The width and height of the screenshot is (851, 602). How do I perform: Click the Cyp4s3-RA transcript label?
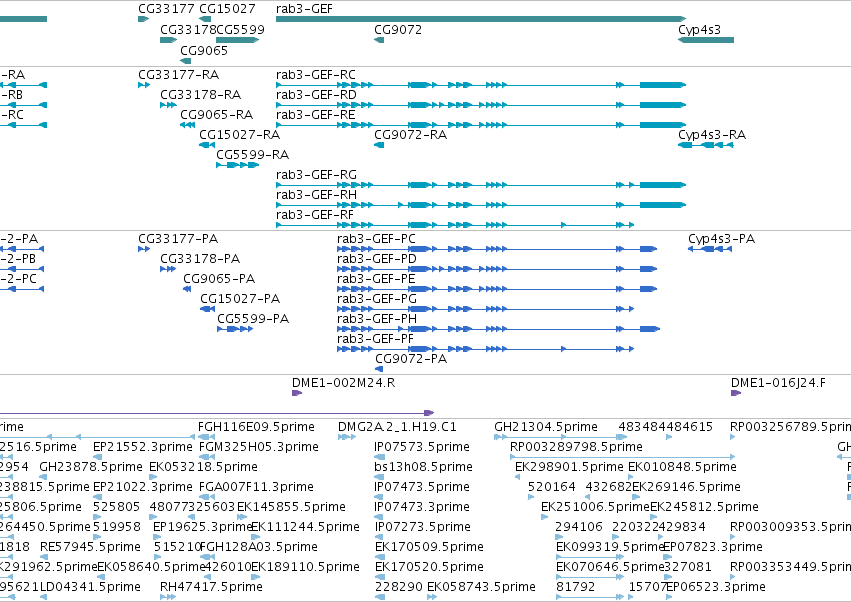click(x=712, y=135)
